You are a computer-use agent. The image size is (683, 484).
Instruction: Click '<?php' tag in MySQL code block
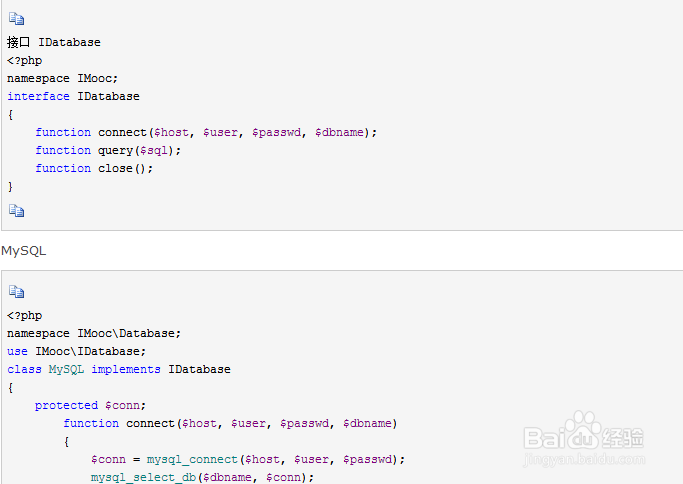24,315
